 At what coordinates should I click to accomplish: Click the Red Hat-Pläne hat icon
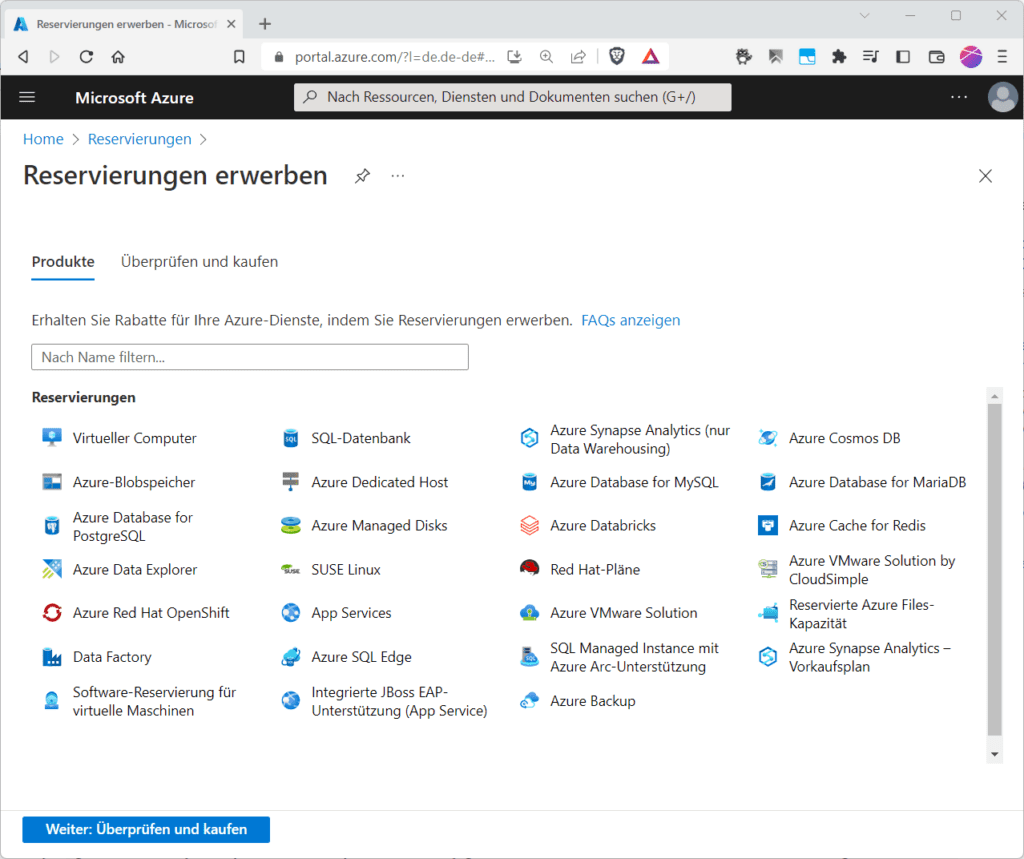click(530, 568)
